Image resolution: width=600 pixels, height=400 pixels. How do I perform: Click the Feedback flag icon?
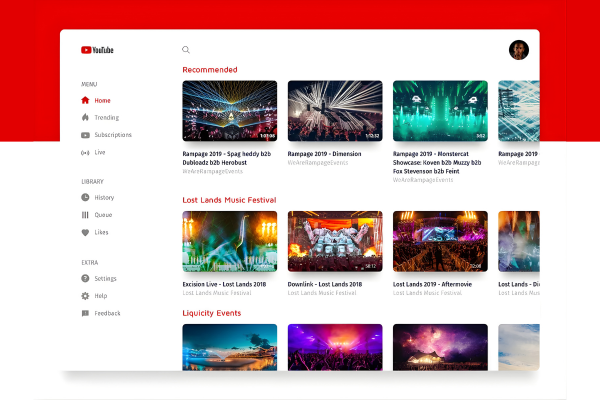point(85,313)
